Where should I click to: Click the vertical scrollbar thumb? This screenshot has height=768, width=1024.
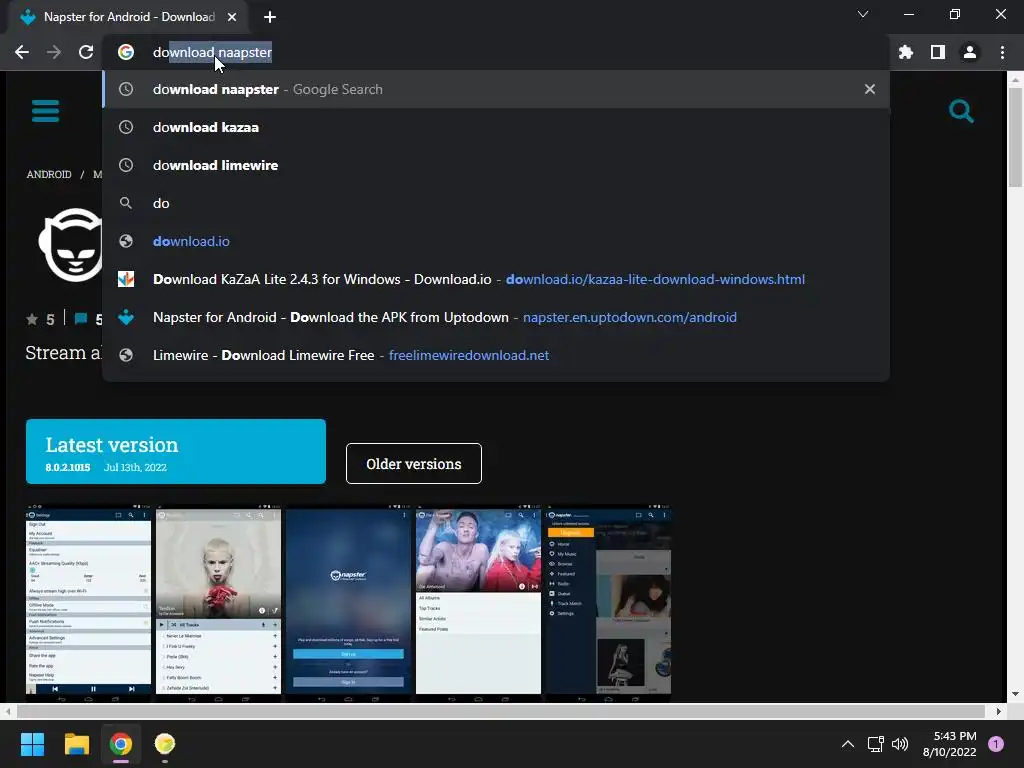coord(1015,137)
